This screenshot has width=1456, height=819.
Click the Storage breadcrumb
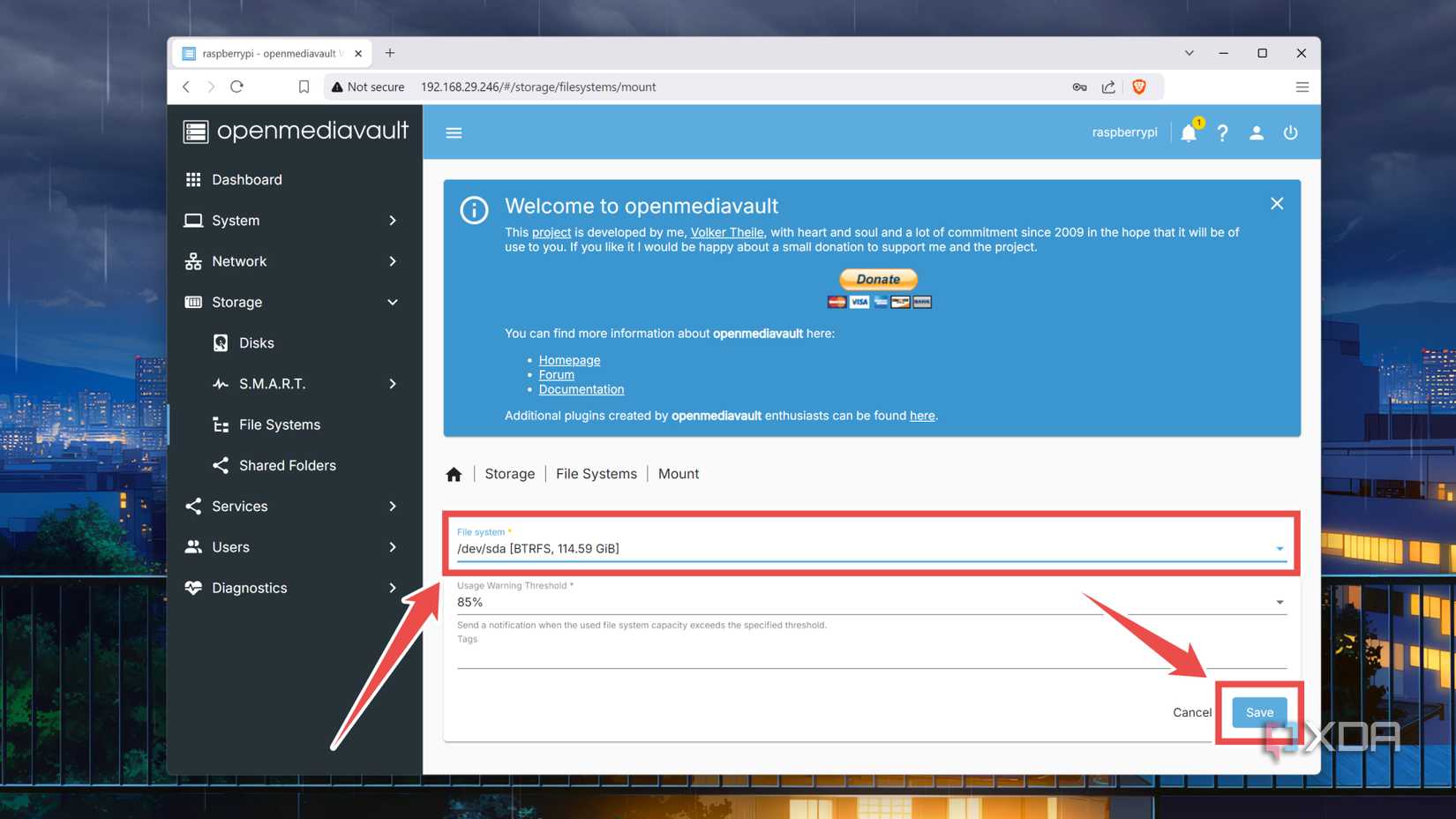(509, 474)
